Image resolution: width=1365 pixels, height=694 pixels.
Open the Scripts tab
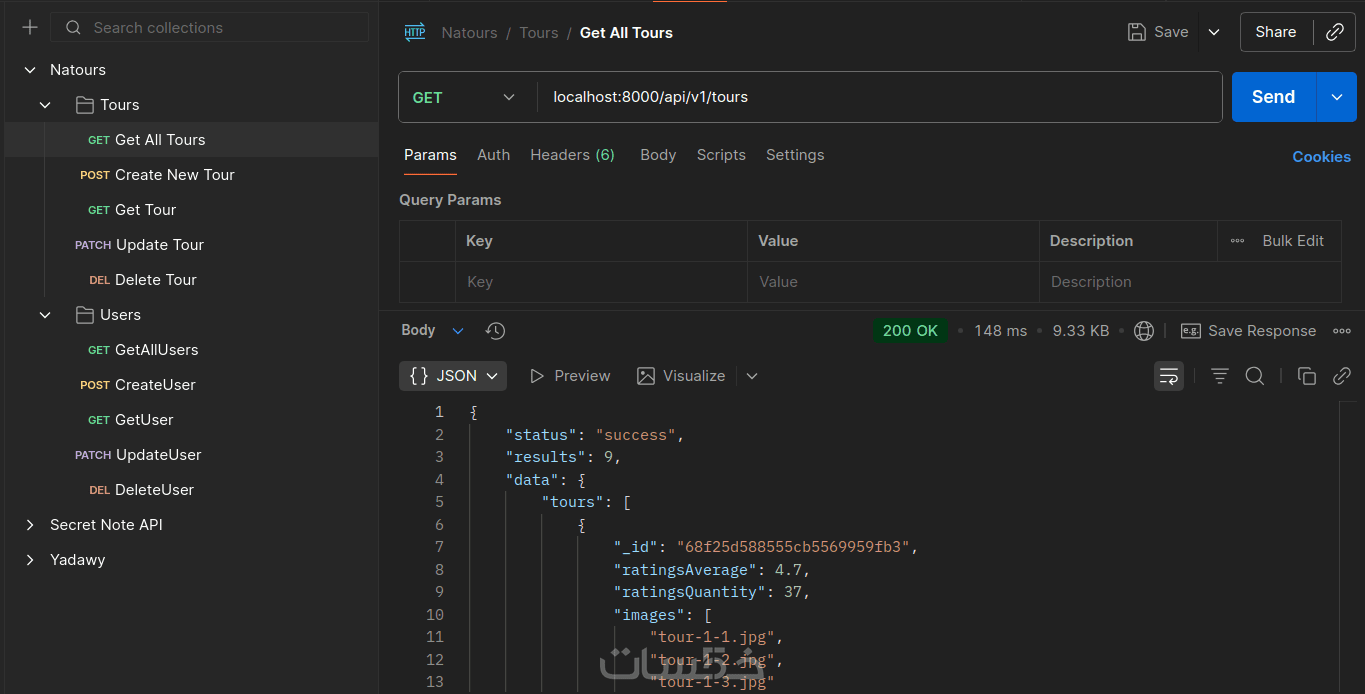721,155
